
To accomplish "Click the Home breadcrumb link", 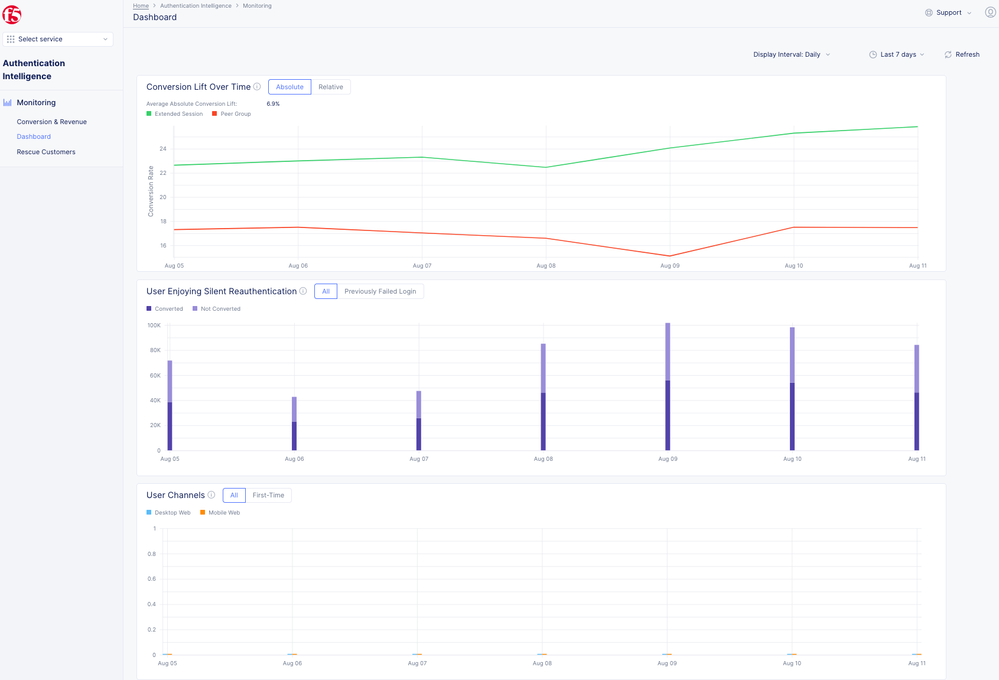I will pyautogui.click(x=141, y=6).
